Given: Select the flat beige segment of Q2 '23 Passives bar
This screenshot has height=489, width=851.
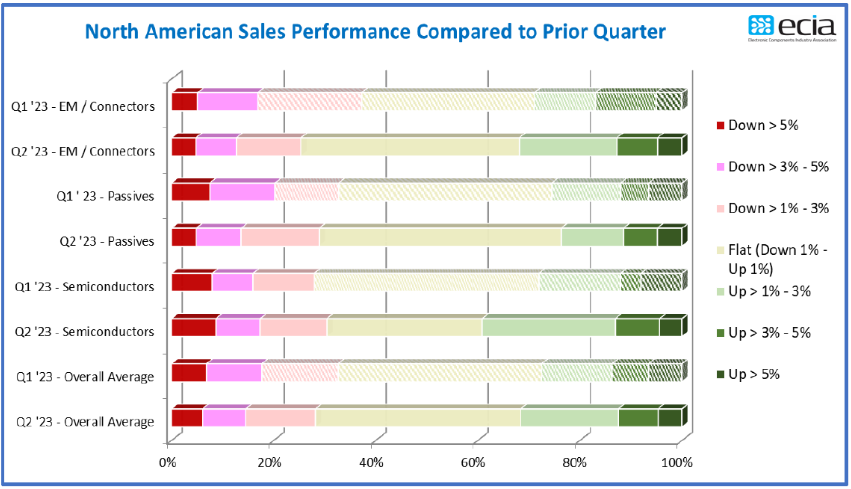Looking at the screenshot, I should click(x=440, y=238).
